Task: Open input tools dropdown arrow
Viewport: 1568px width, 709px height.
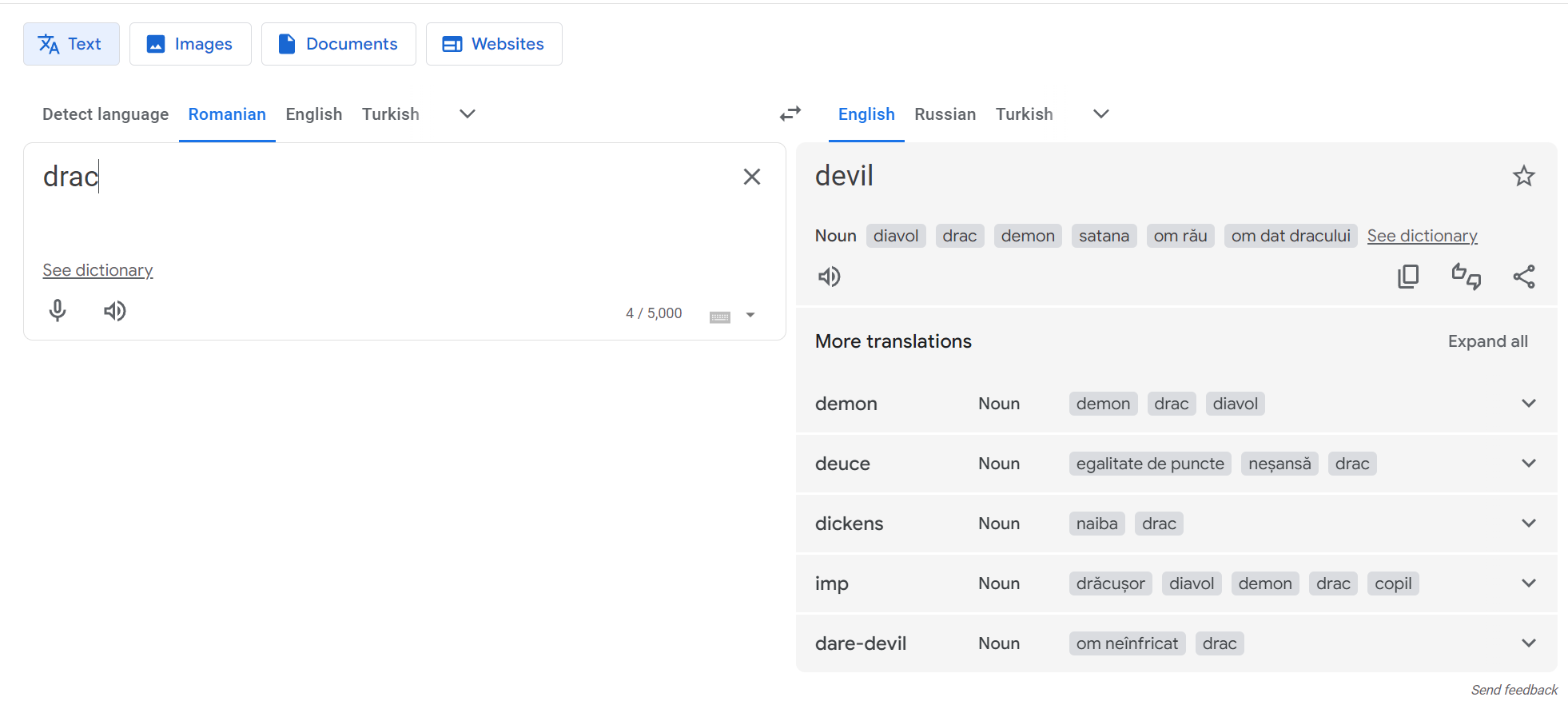Action: pyautogui.click(x=750, y=315)
